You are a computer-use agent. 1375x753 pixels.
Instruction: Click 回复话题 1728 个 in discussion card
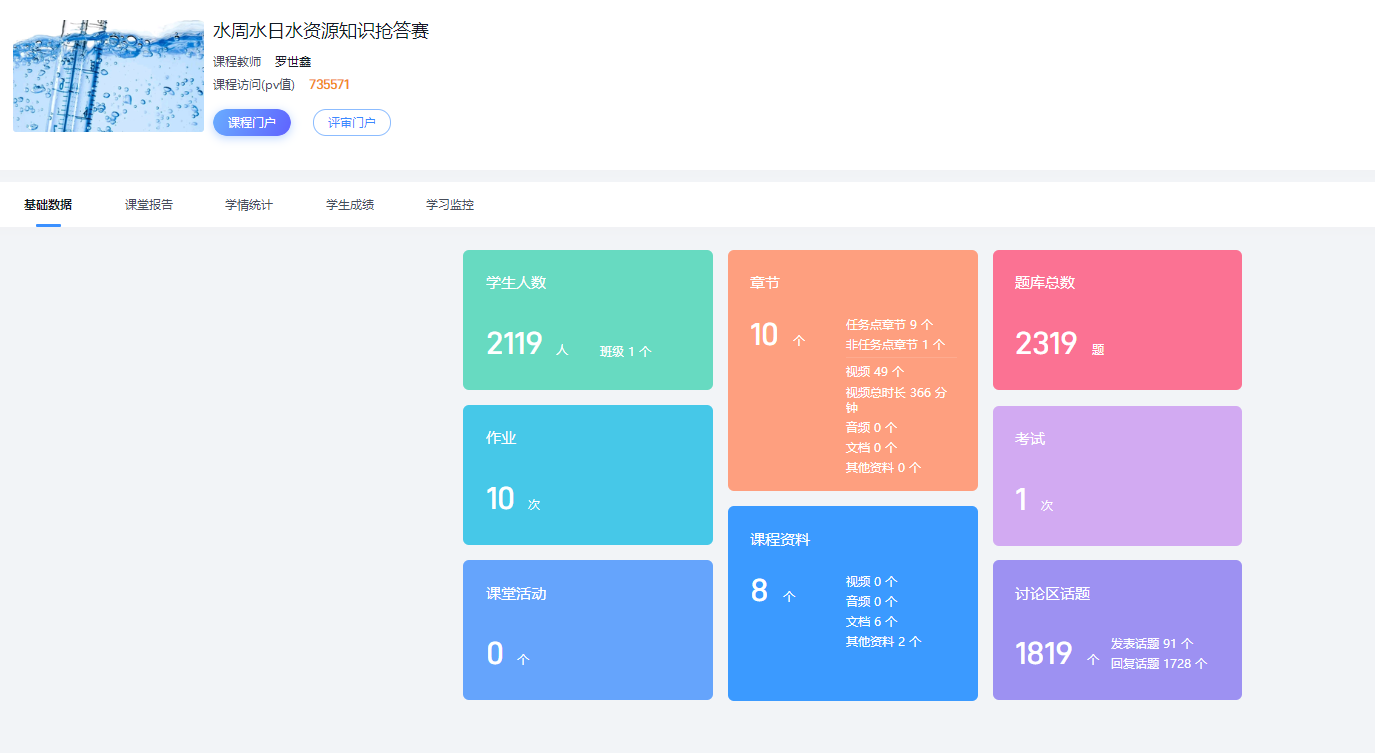[1158, 663]
